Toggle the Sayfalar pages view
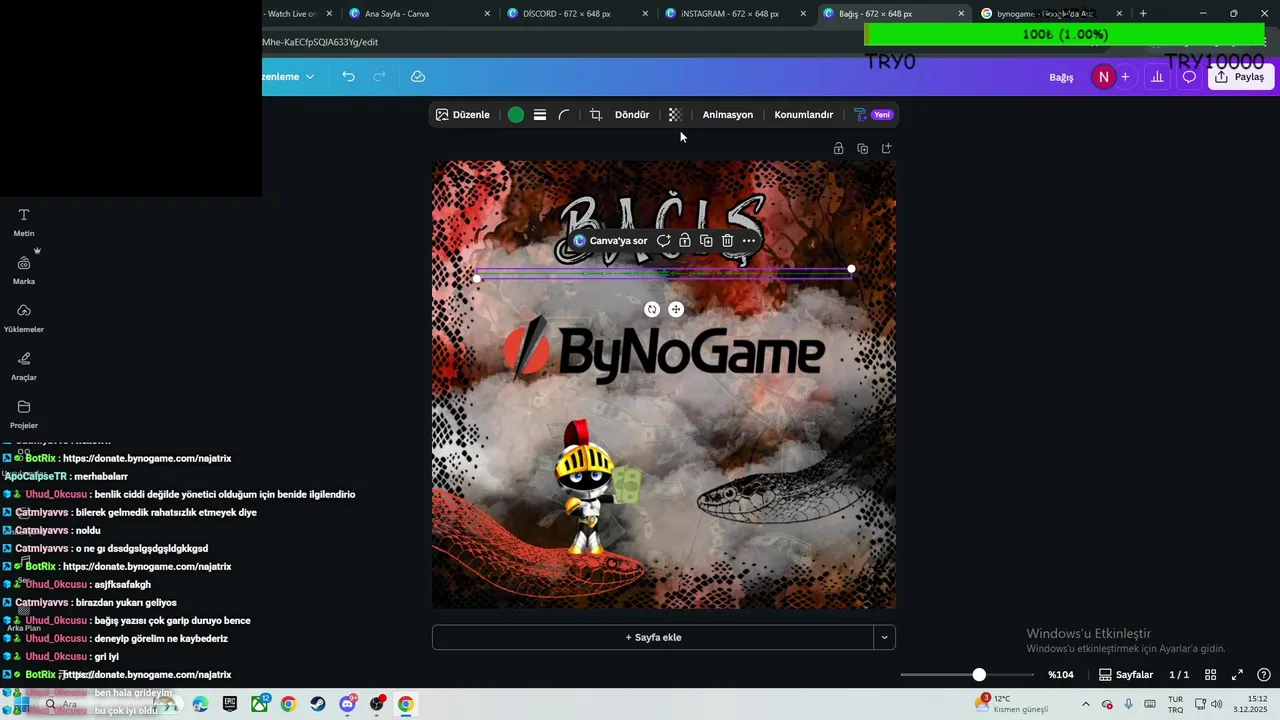The image size is (1280, 720). (x=1126, y=675)
